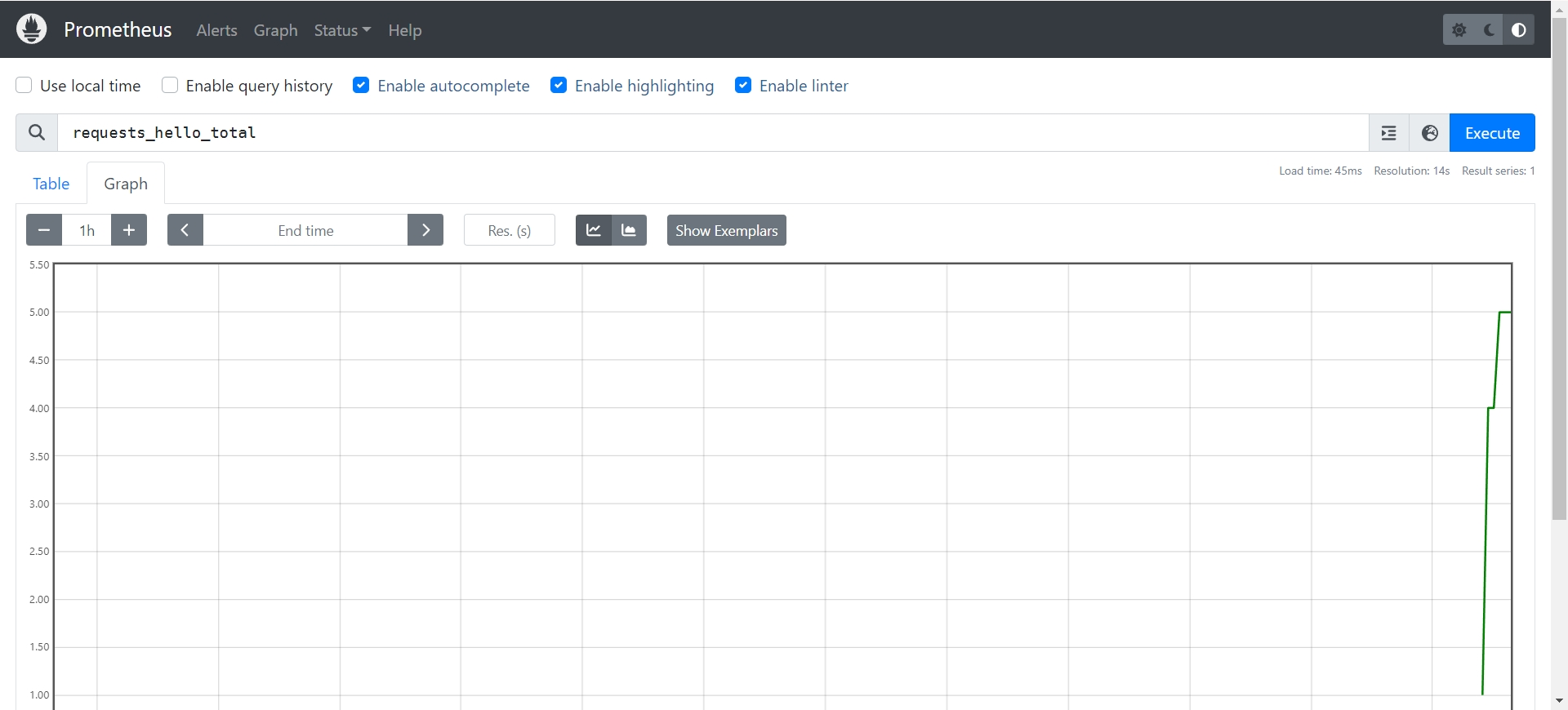
Task: Select the Graph tab
Action: coord(126,184)
